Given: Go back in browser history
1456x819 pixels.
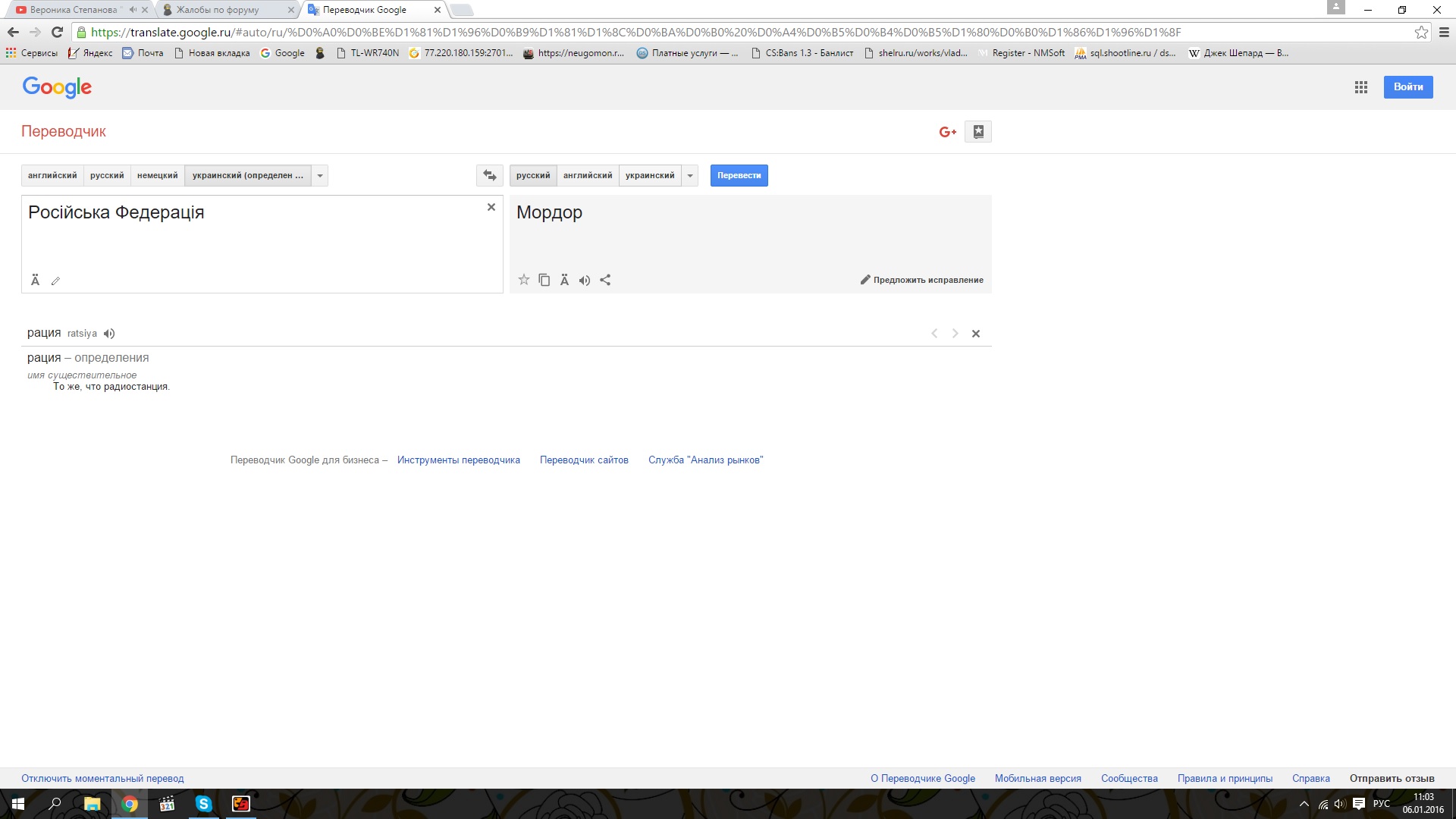Looking at the screenshot, I should click(x=13, y=32).
